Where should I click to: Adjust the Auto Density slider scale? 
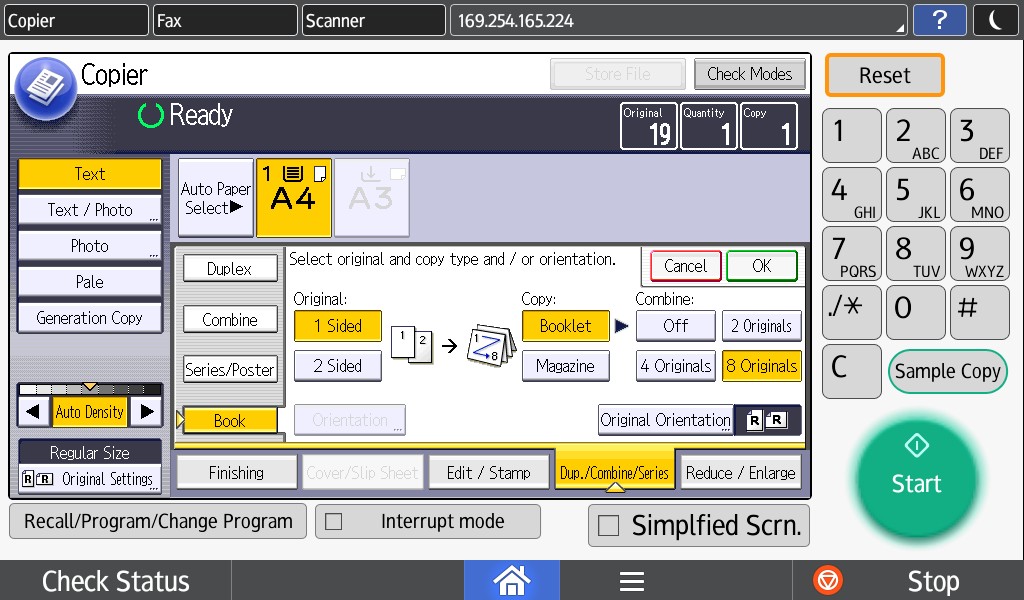point(90,388)
